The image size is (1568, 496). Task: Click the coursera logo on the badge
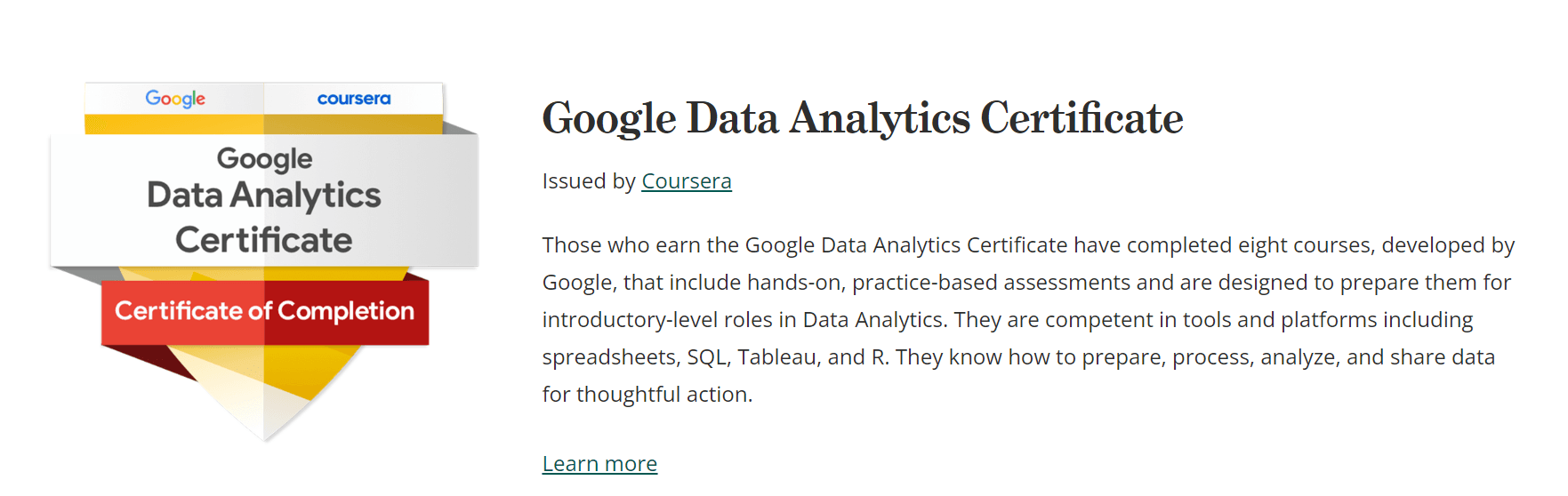coord(354,99)
